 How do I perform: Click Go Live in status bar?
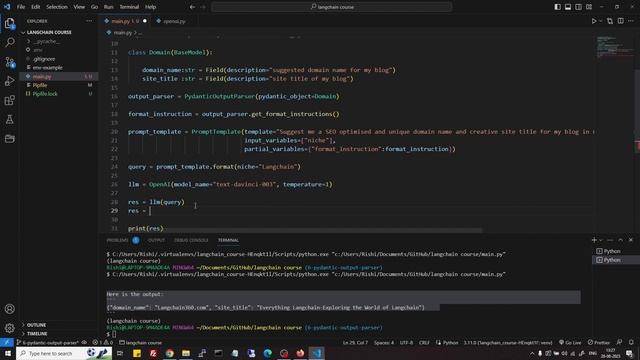(x=570, y=342)
